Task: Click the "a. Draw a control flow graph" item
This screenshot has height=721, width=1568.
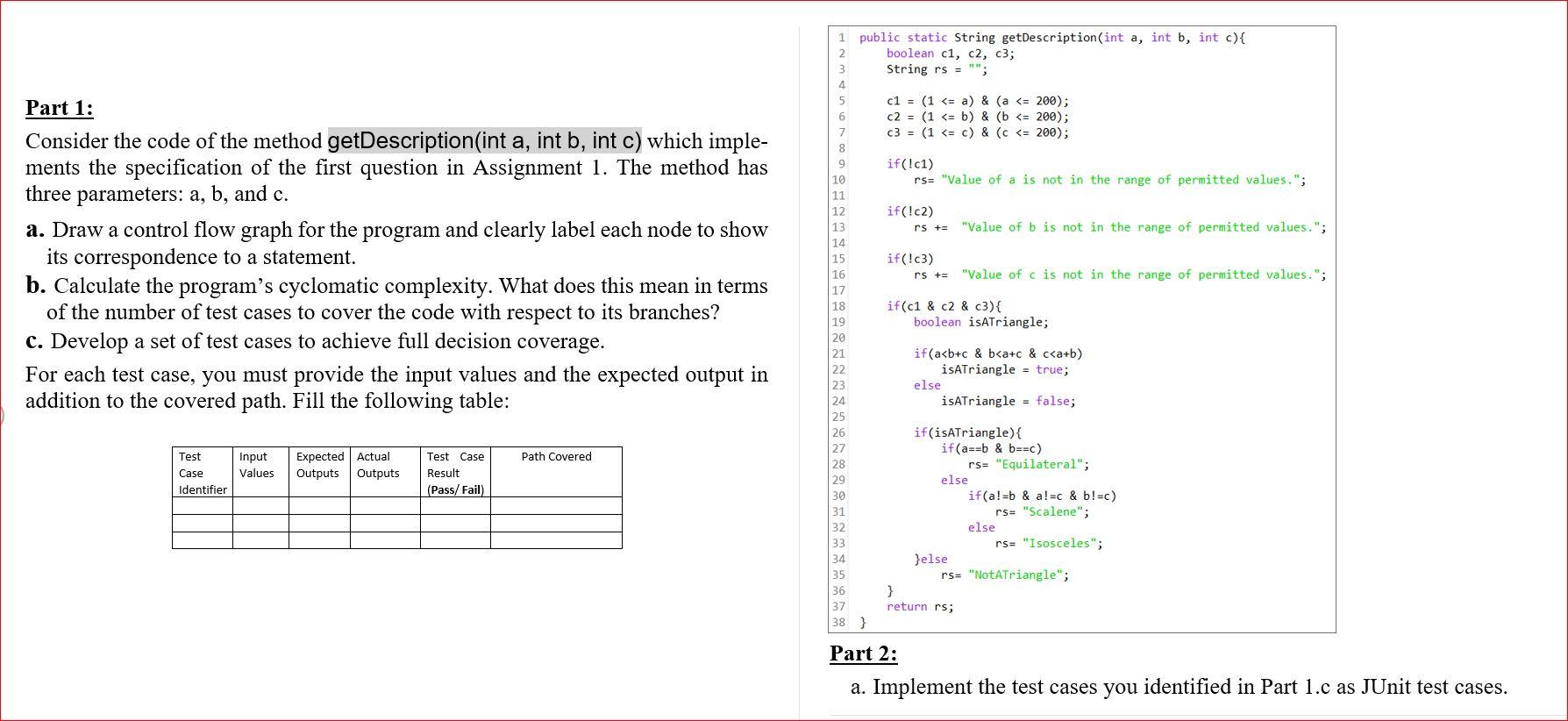Action: point(397,243)
